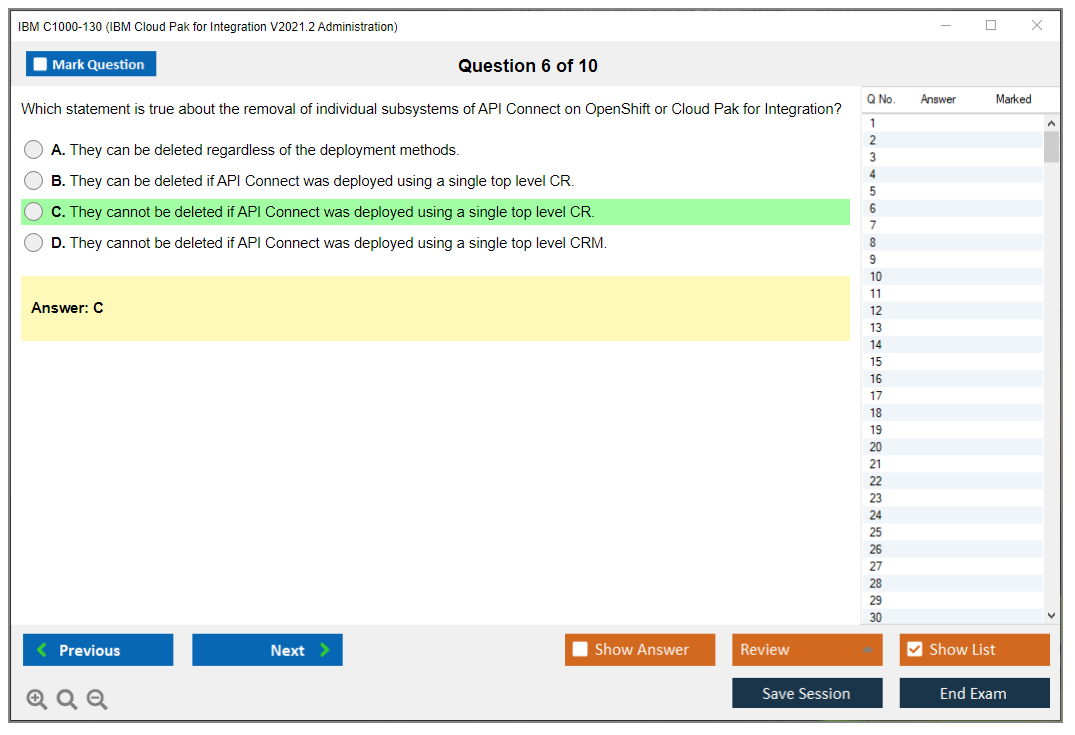This screenshot has height=735, width=1075.
Task: Maximize the exam window
Action: pos(990,26)
